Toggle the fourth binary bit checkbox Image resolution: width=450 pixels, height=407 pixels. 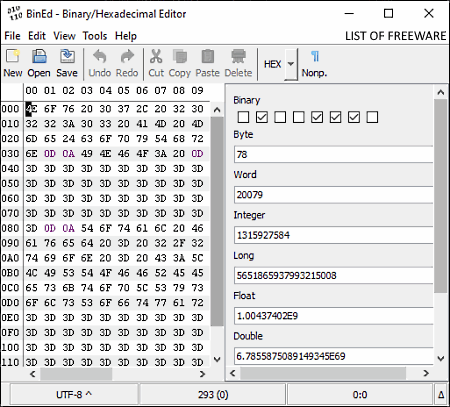[298, 117]
